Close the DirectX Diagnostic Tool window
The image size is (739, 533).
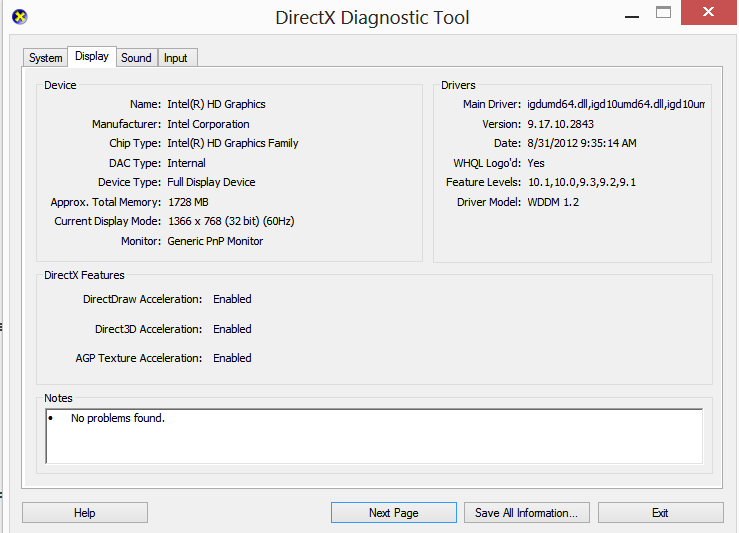(708, 12)
